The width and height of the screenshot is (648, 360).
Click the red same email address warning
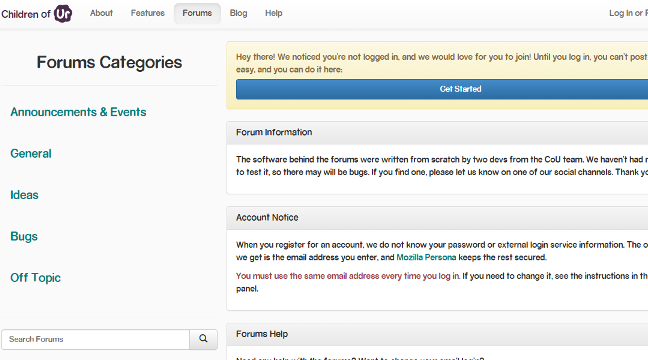click(x=348, y=276)
